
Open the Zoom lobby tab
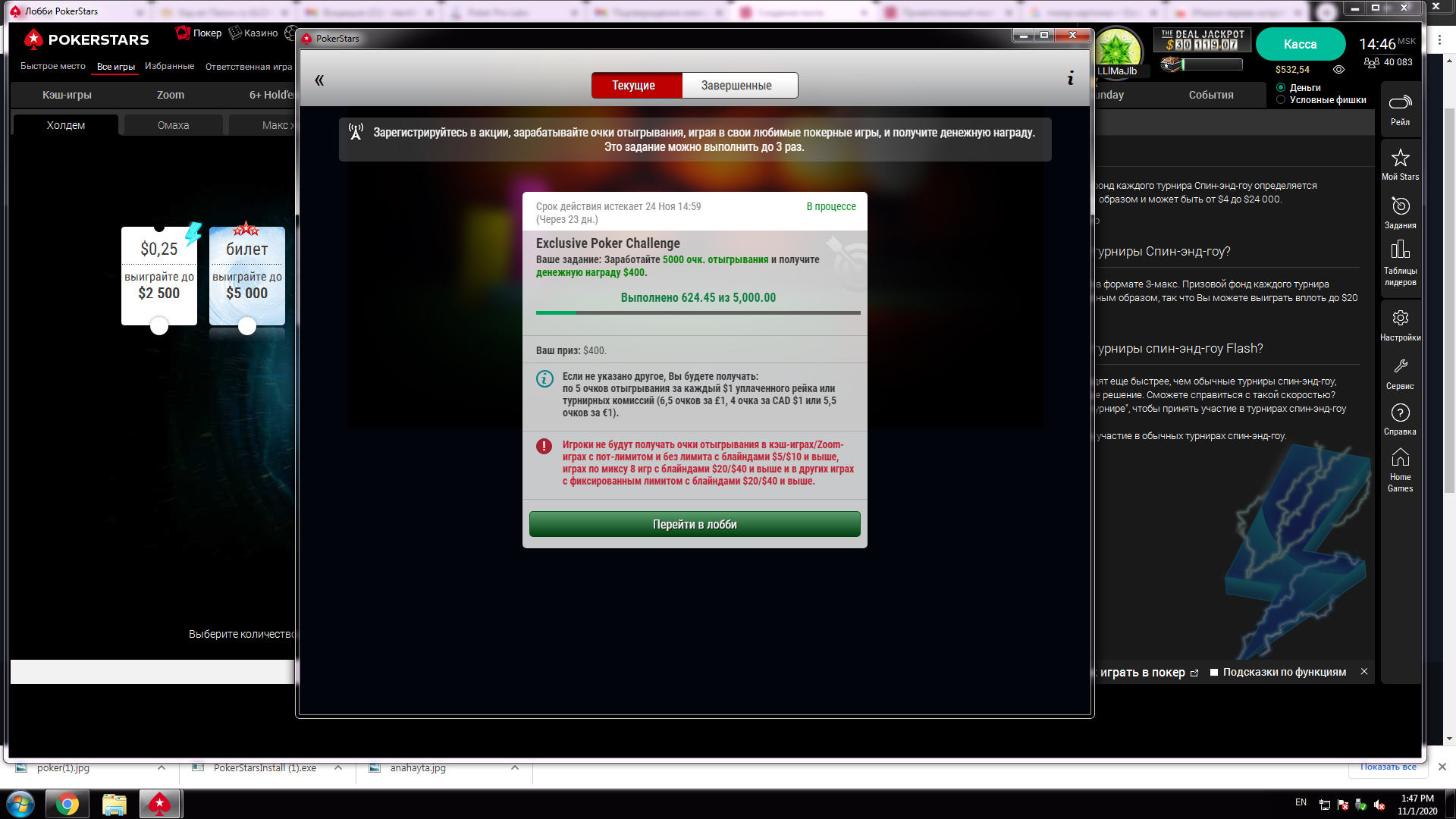click(x=171, y=95)
